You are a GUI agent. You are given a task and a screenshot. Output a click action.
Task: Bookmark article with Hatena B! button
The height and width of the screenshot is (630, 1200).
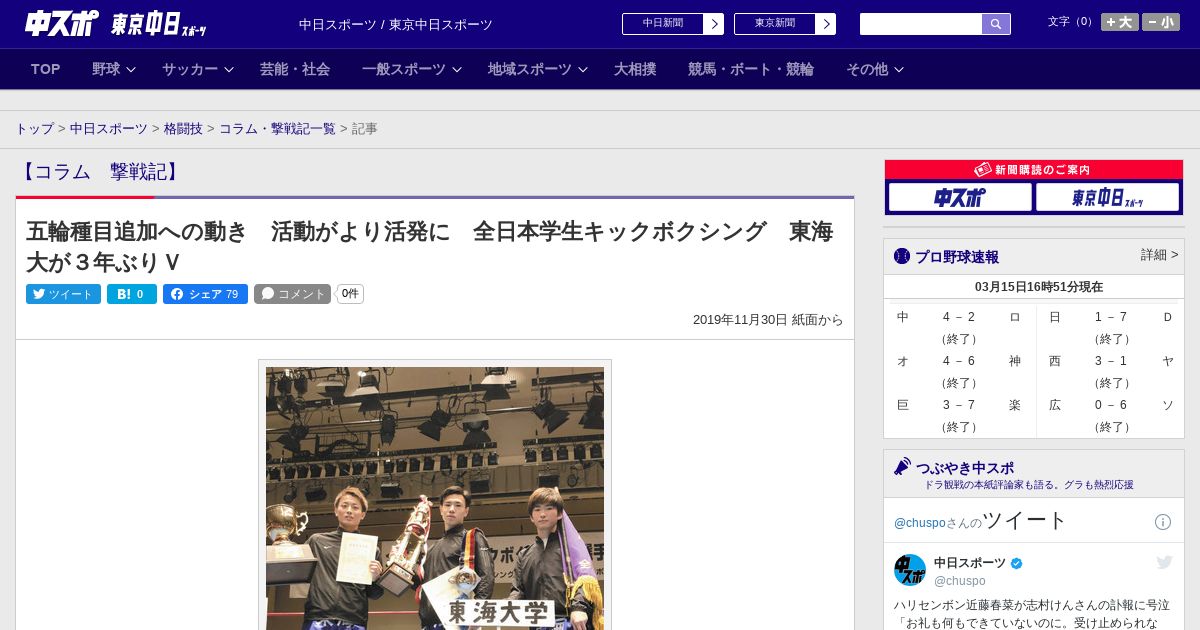click(132, 294)
